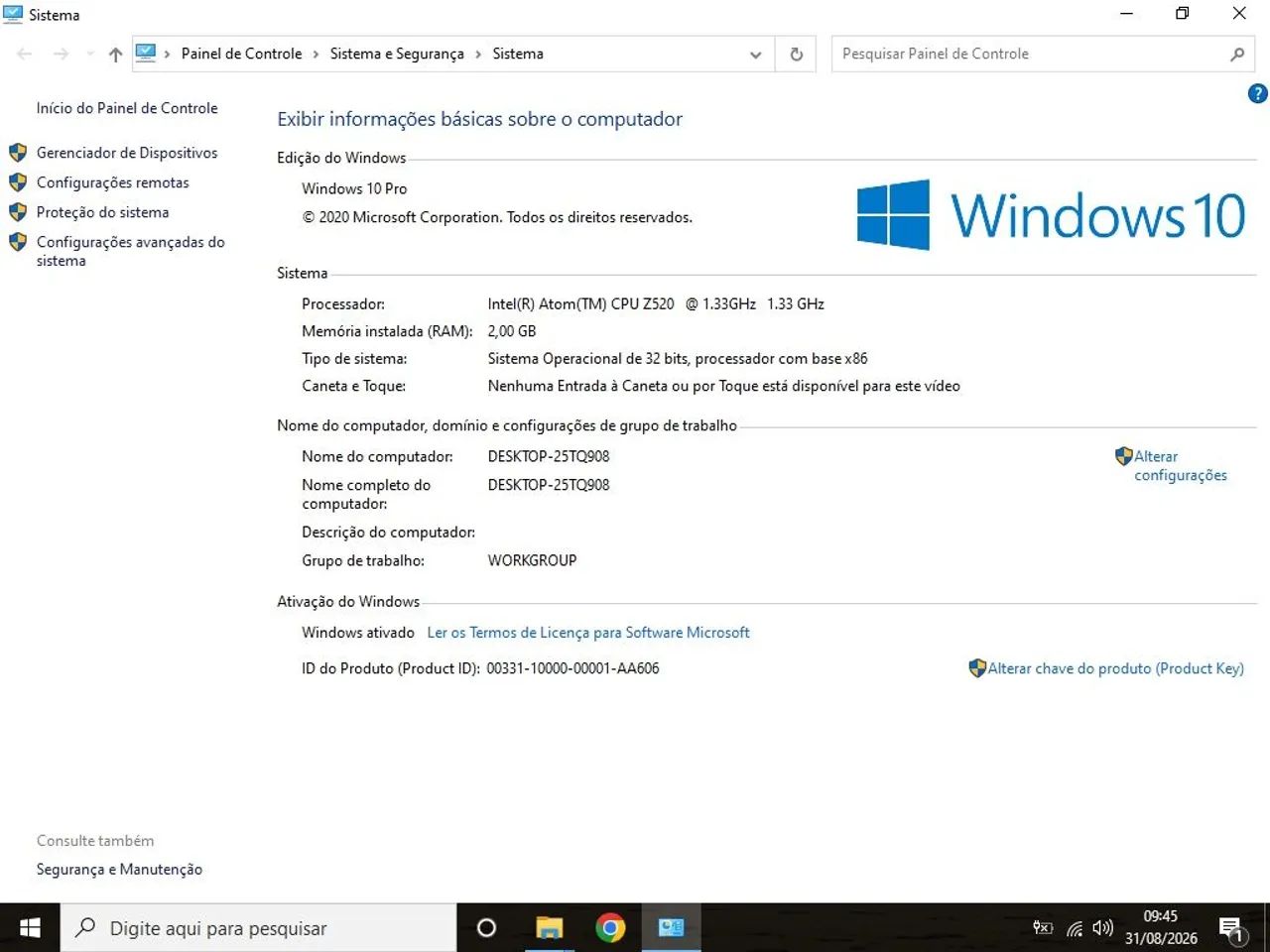Image resolution: width=1270 pixels, height=952 pixels.
Task: Go up one level with the up arrow
Action: coord(115,55)
